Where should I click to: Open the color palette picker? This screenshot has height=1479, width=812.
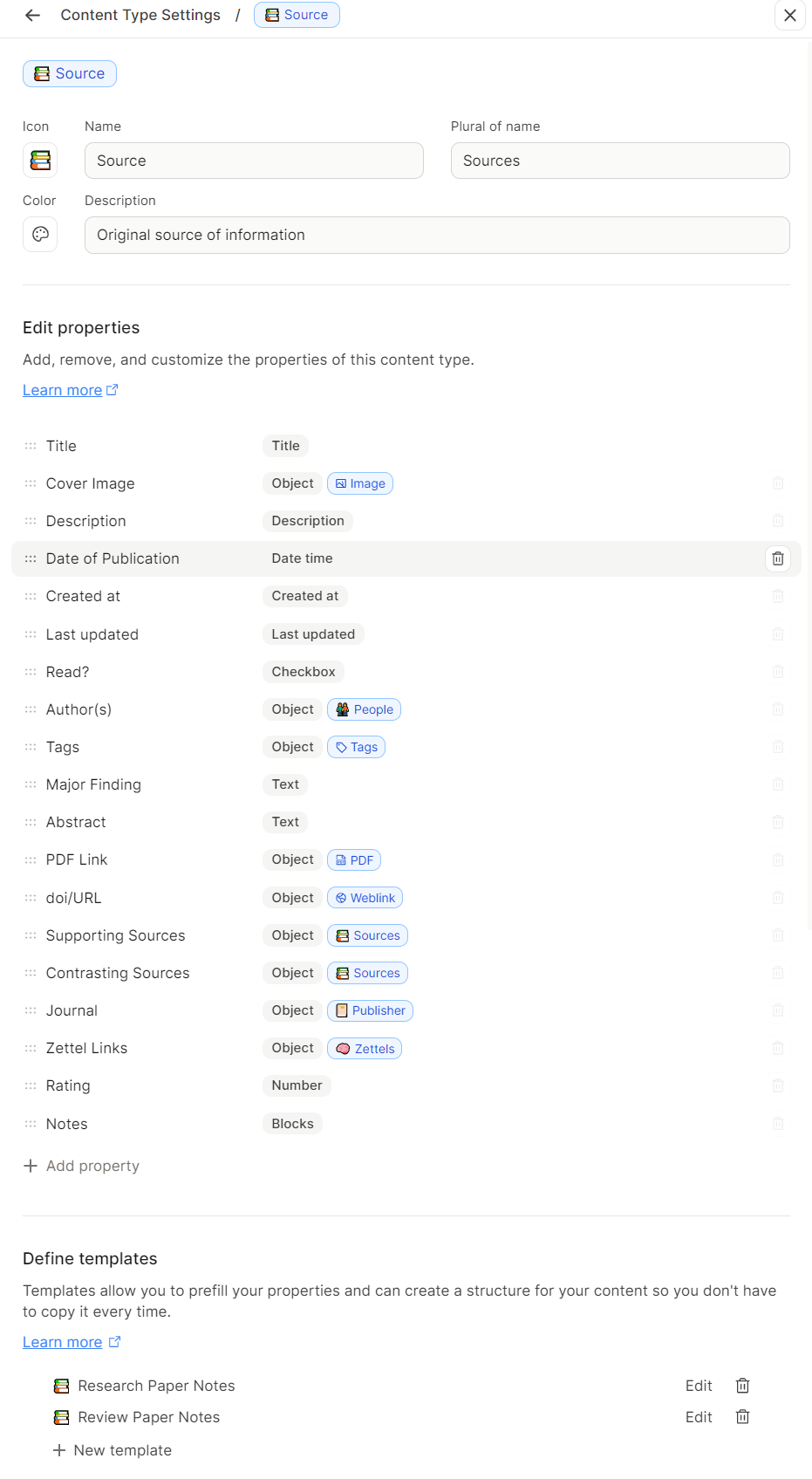(40, 235)
